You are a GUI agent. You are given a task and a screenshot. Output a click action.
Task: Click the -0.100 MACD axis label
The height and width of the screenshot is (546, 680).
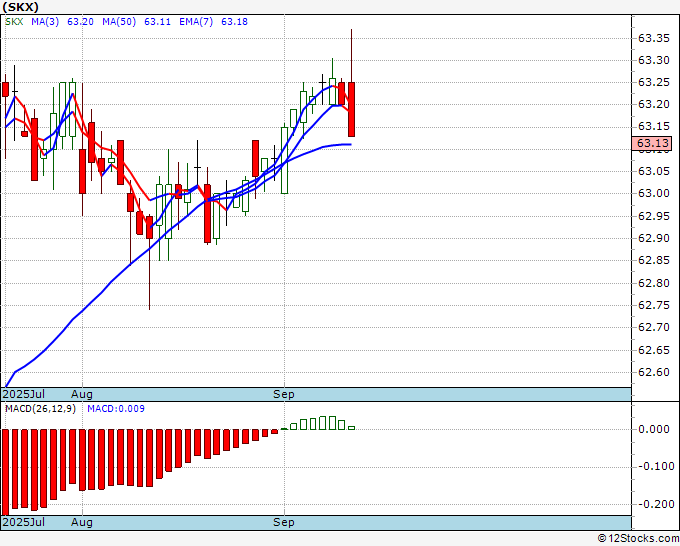click(x=656, y=466)
